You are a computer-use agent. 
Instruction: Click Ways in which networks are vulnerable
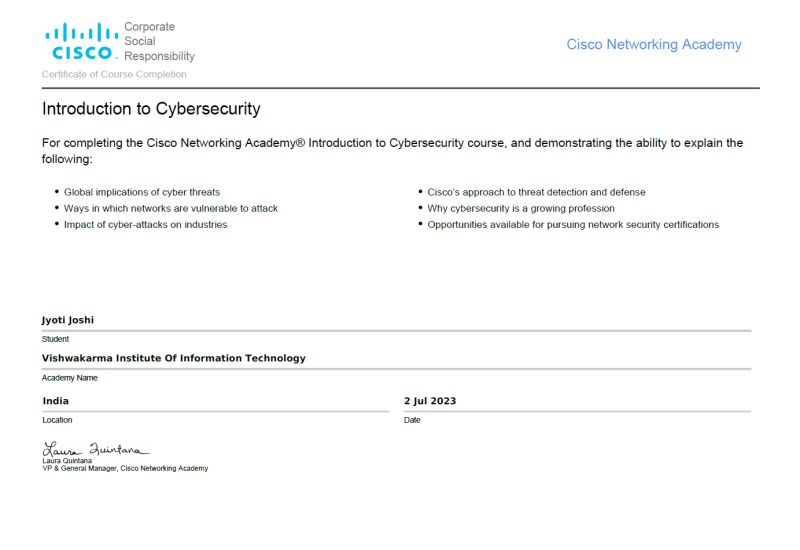[x=171, y=208]
